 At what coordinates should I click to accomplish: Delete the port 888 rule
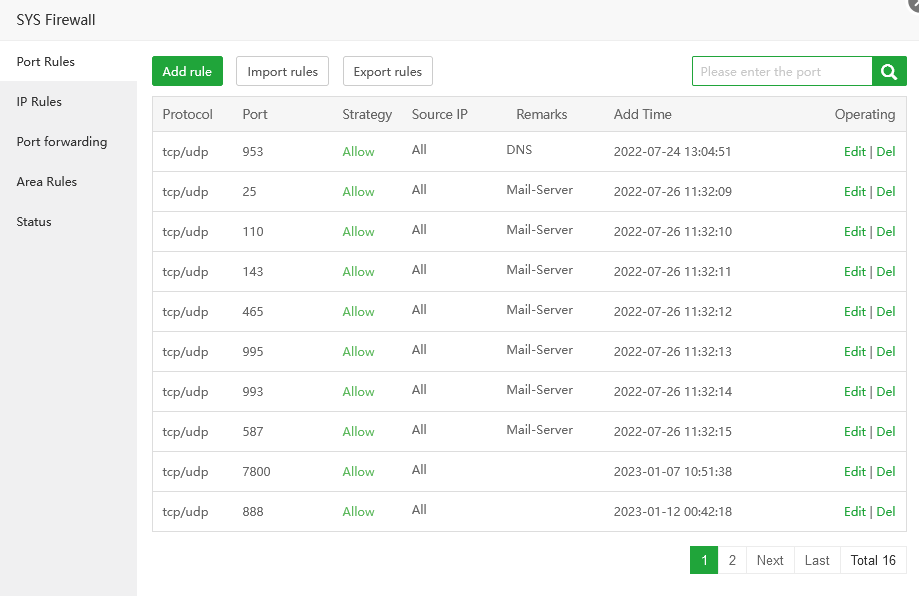pyautogui.click(x=886, y=511)
